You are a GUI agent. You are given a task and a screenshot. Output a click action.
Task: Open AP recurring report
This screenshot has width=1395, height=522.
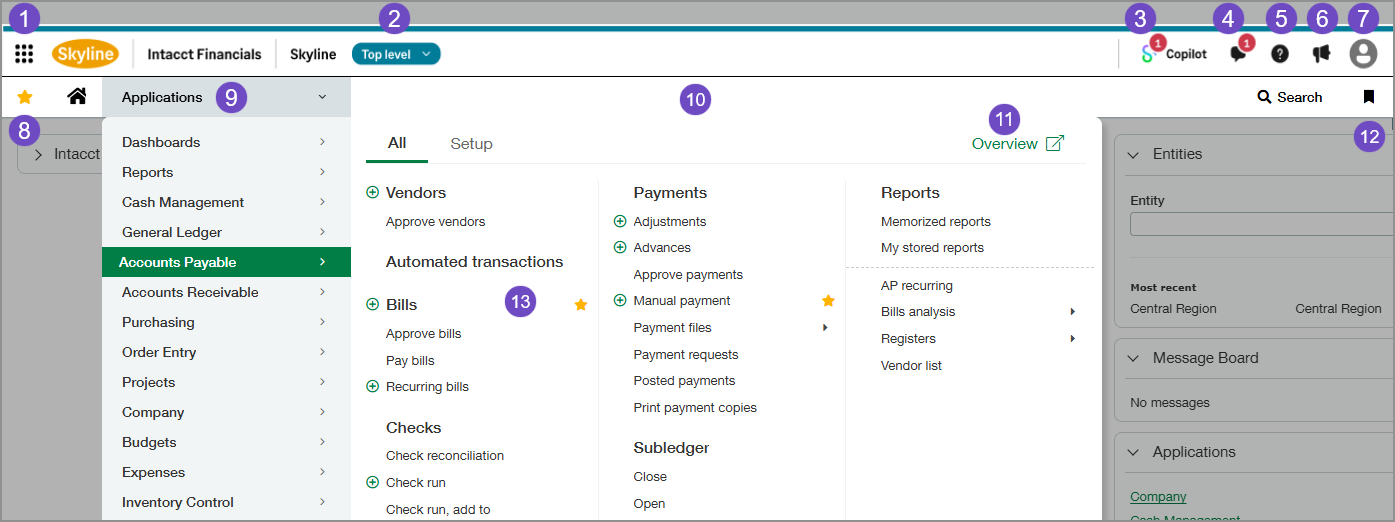[x=917, y=286]
